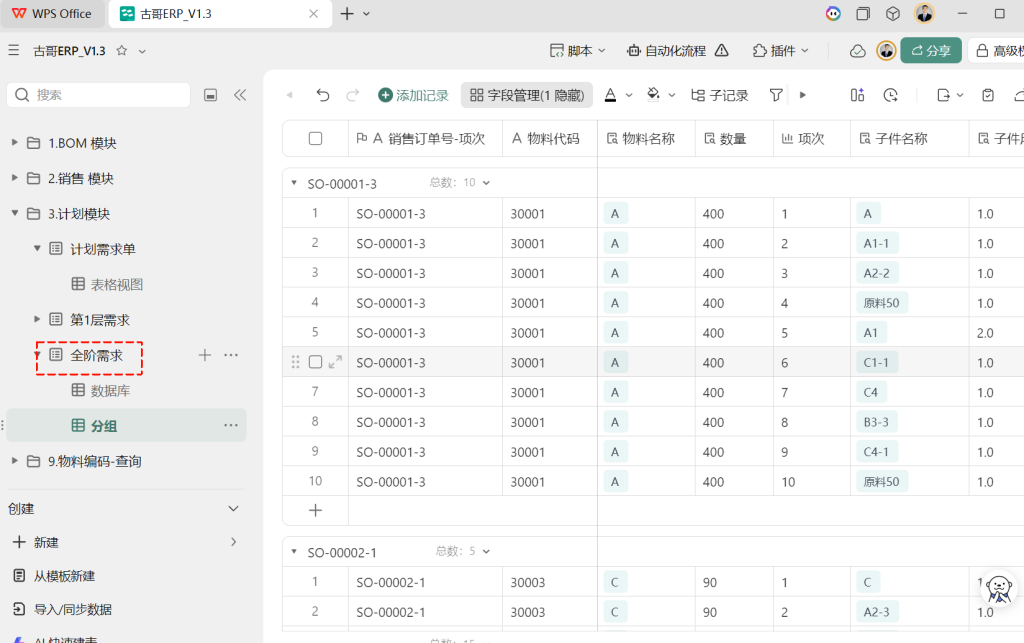Check the row 6 checkbox
Image resolution: width=1024 pixels, height=643 pixels.
pyautogui.click(x=315, y=362)
